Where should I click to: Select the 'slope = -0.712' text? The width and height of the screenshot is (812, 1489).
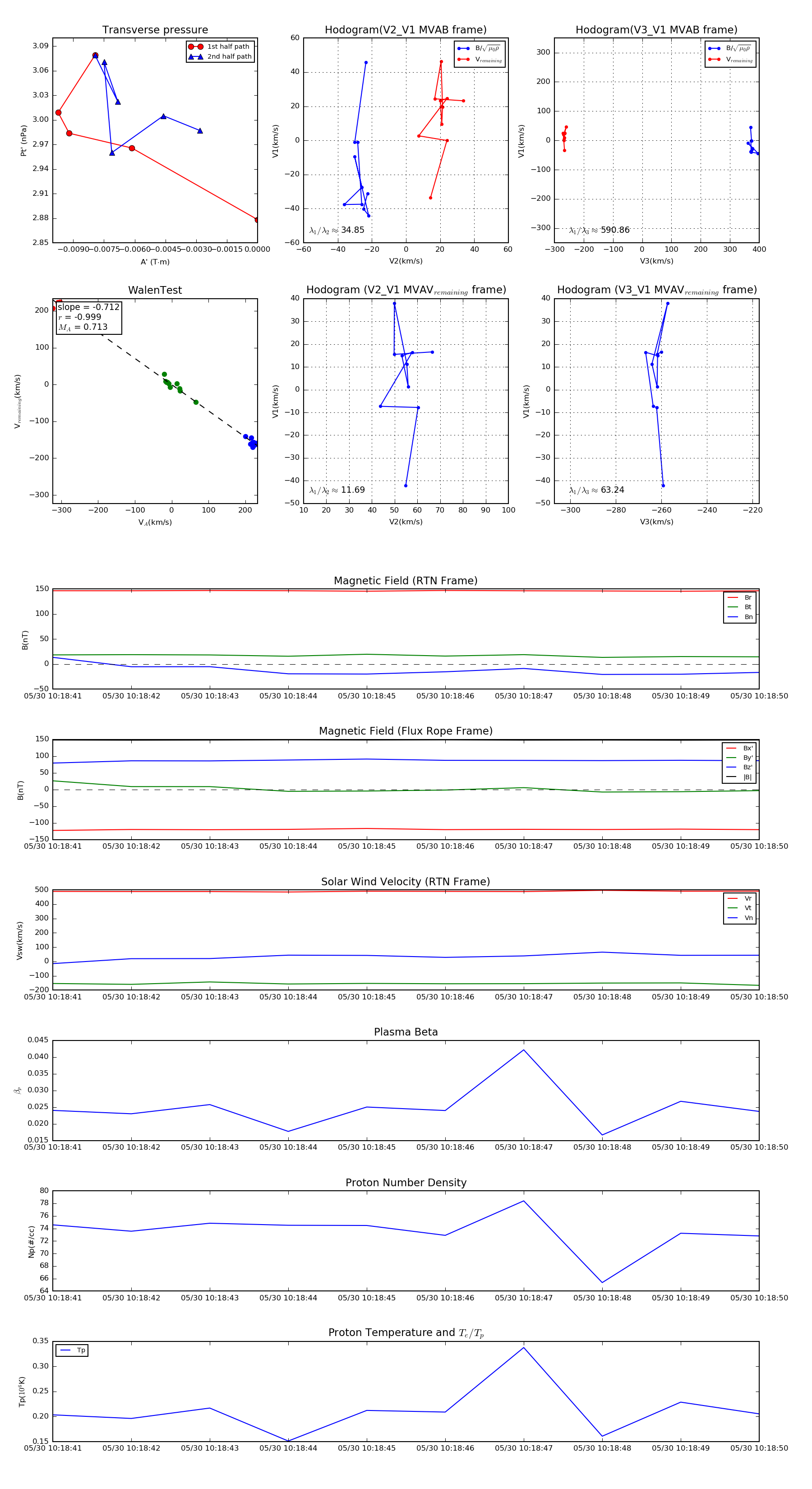pyautogui.click(x=88, y=307)
